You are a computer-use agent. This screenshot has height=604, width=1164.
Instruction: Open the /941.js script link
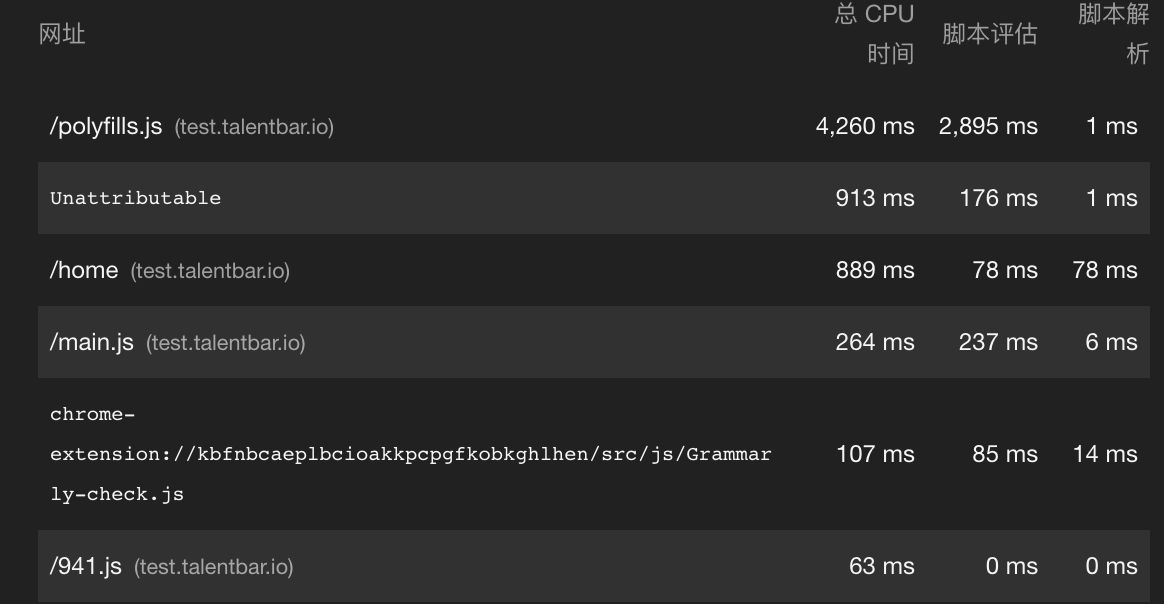(x=86, y=567)
